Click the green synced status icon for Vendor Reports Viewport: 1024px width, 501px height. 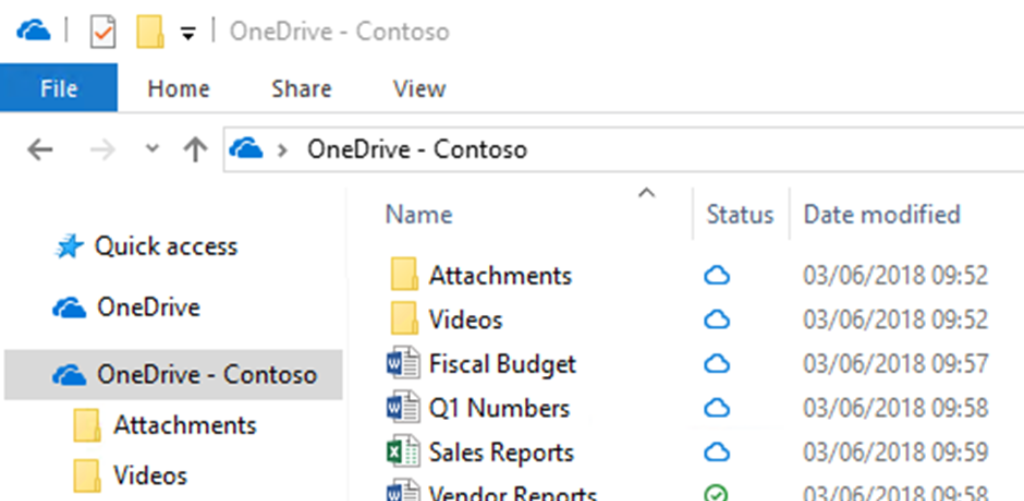(717, 493)
